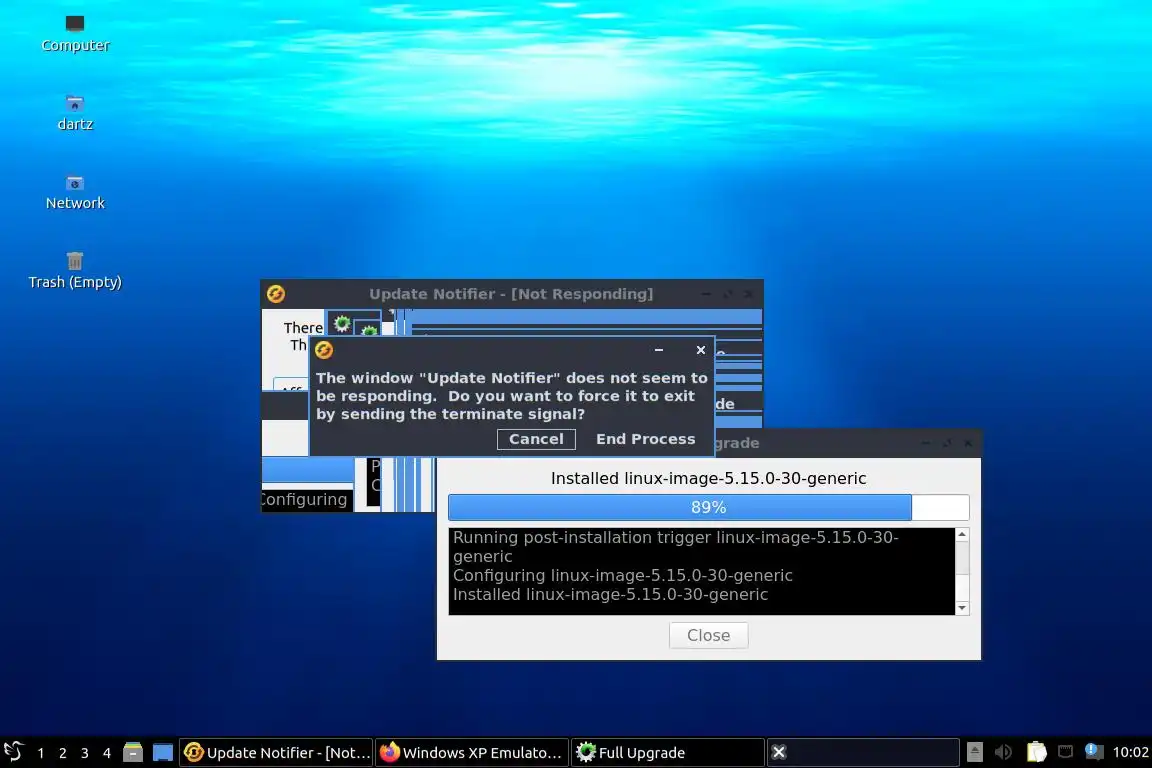
Task: Click the screen tray icon
Action: pos(1065,751)
